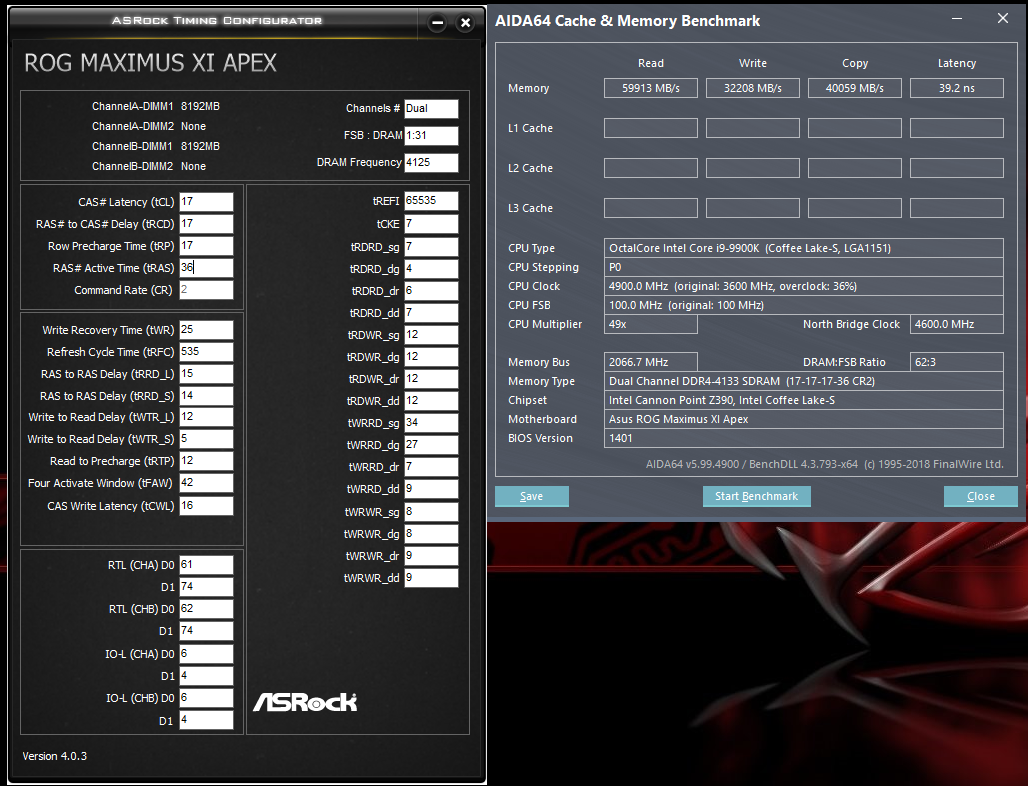This screenshot has height=786, width=1028.
Task: Click the tWRRD_sg field
Action: pos(431,423)
